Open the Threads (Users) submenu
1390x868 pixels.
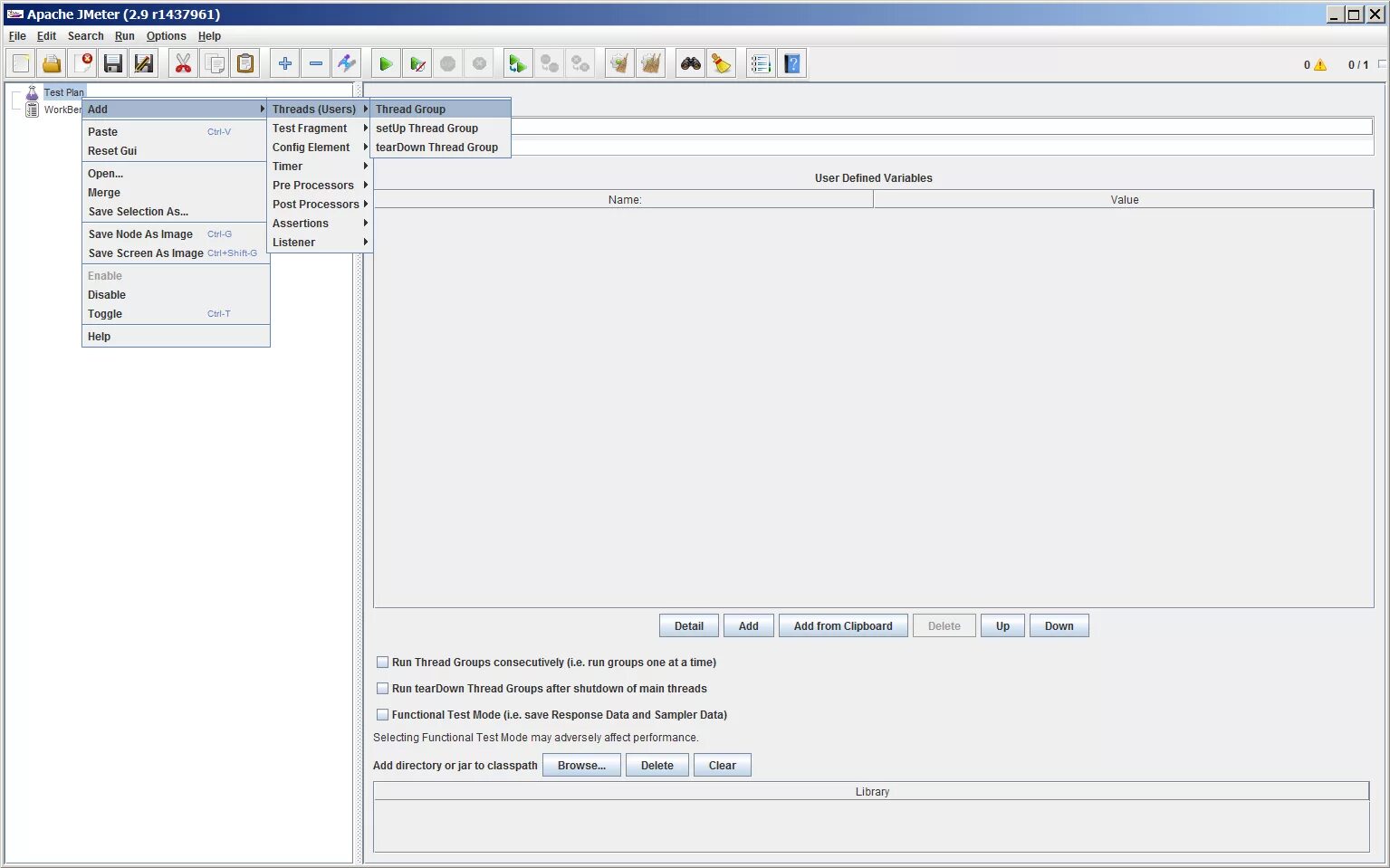click(320, 110)
